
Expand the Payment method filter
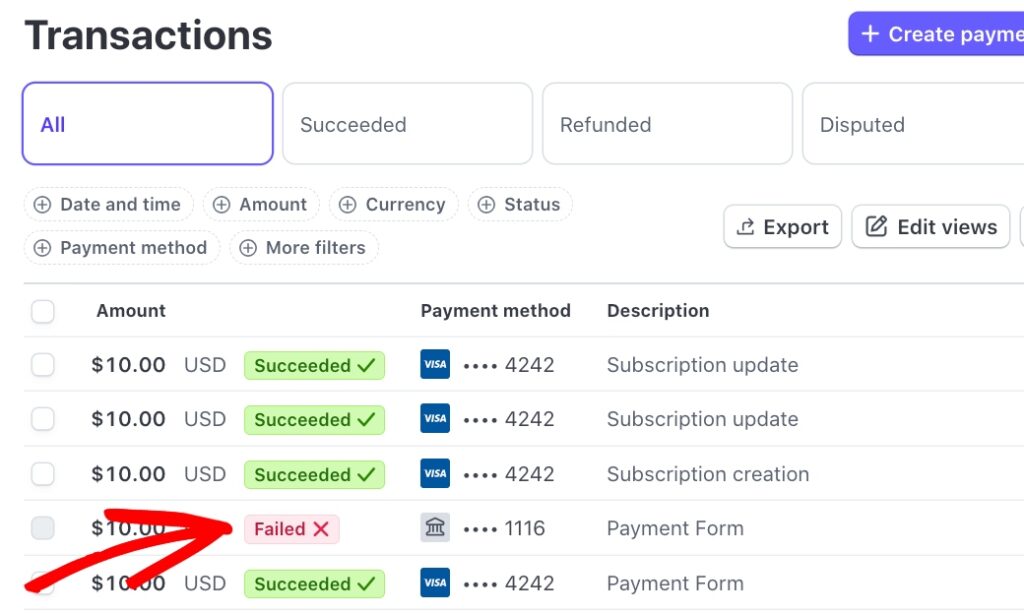(120, 248)
